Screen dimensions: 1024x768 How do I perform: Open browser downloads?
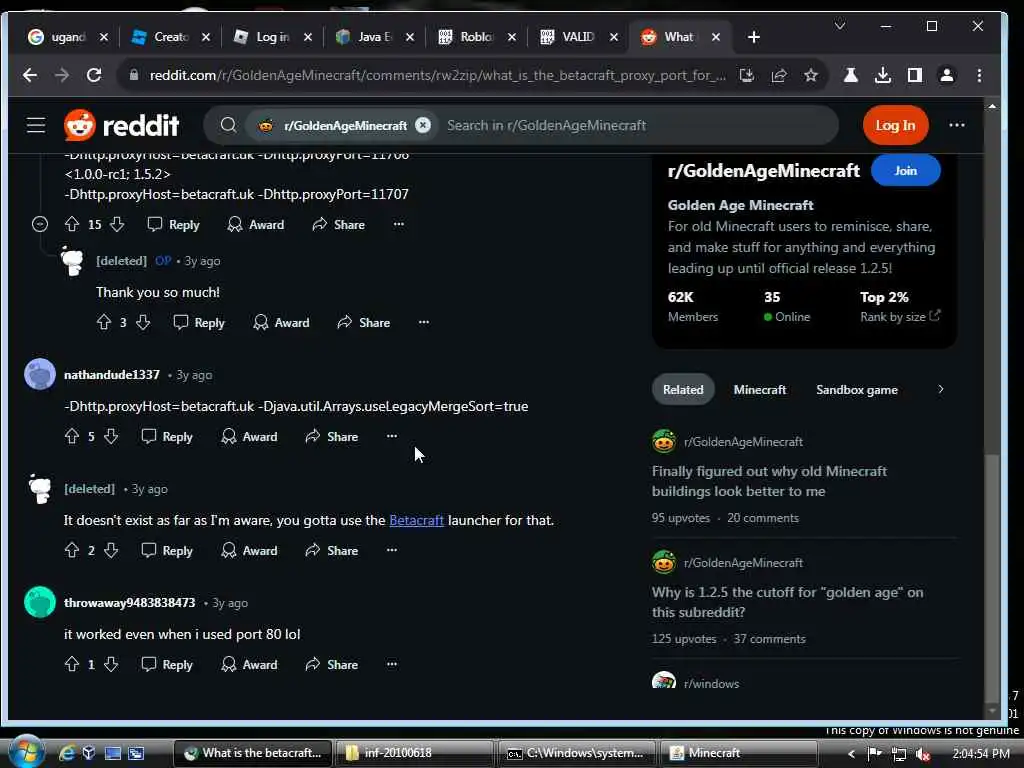(882, 75)
